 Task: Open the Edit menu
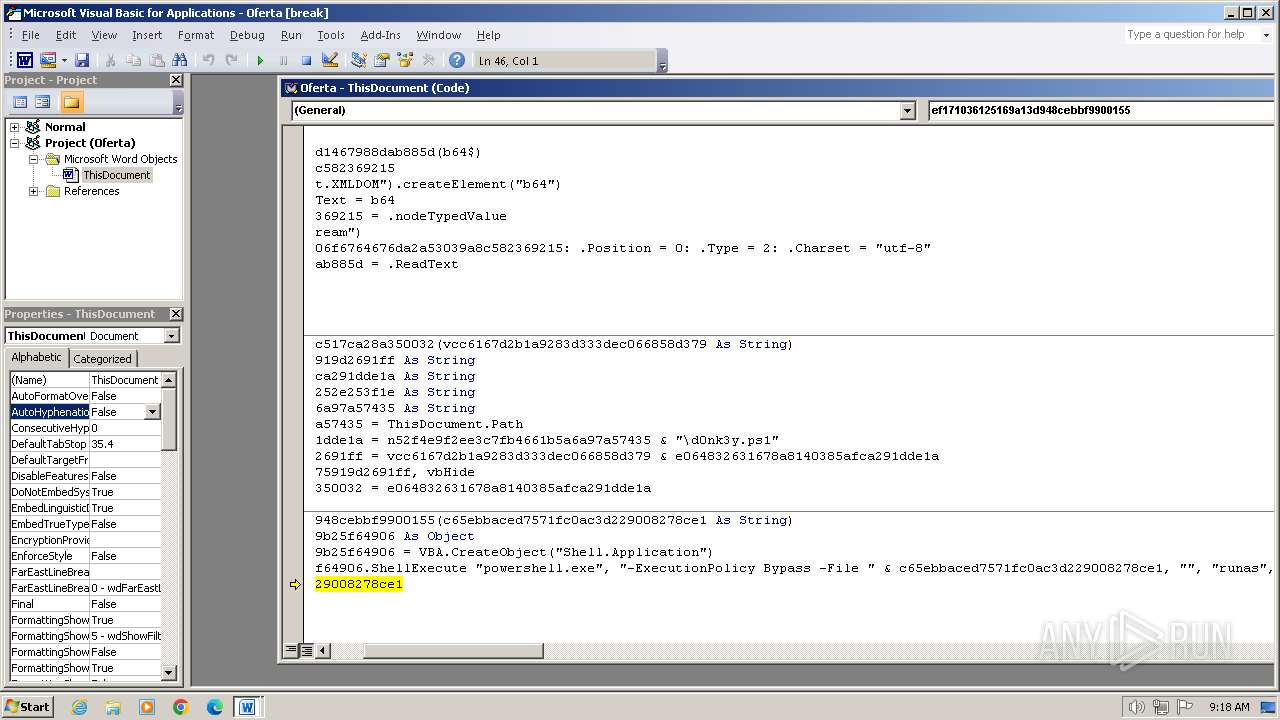pos(66,35)
